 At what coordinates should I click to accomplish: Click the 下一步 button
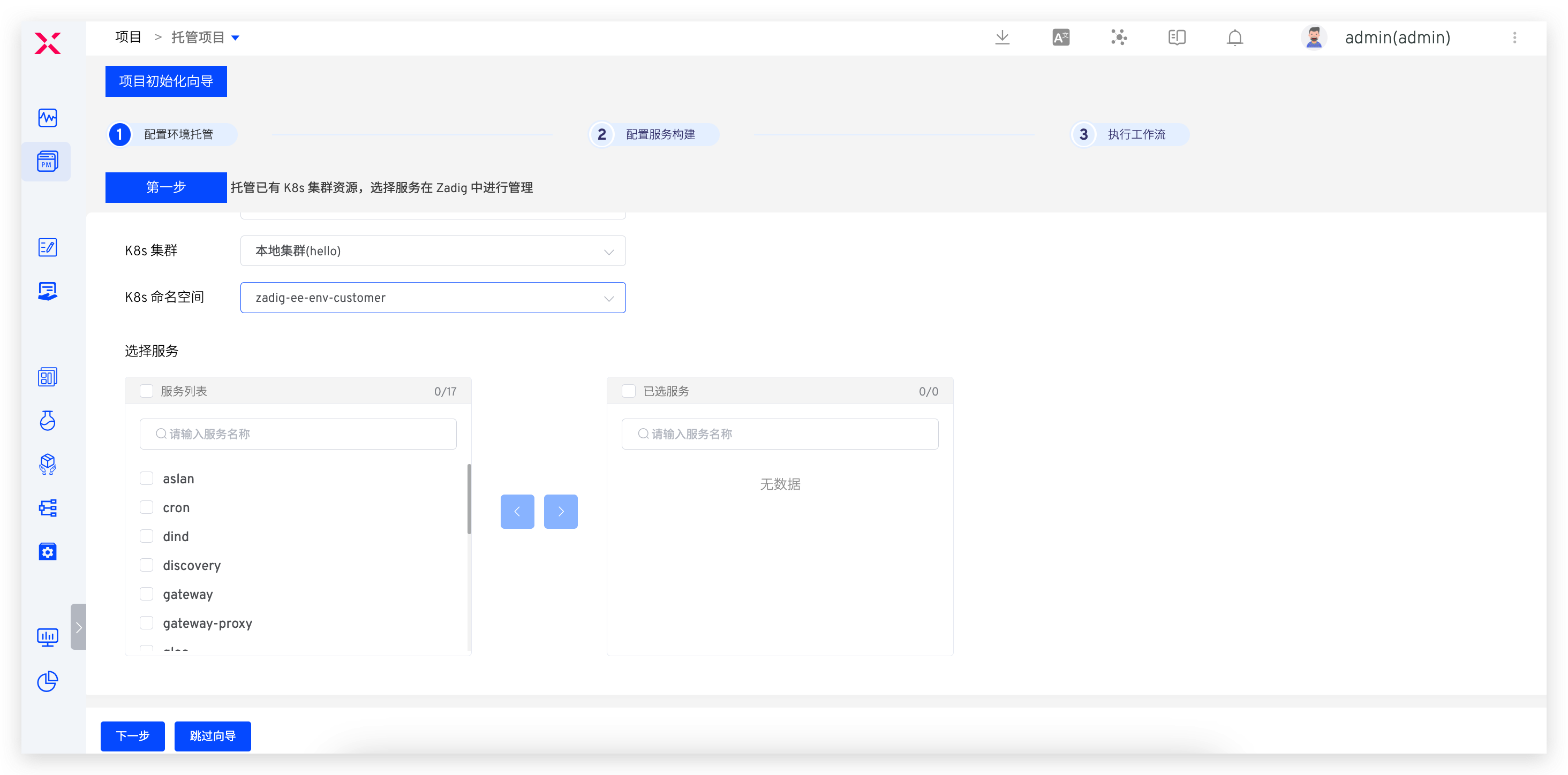tap(132, 736)
